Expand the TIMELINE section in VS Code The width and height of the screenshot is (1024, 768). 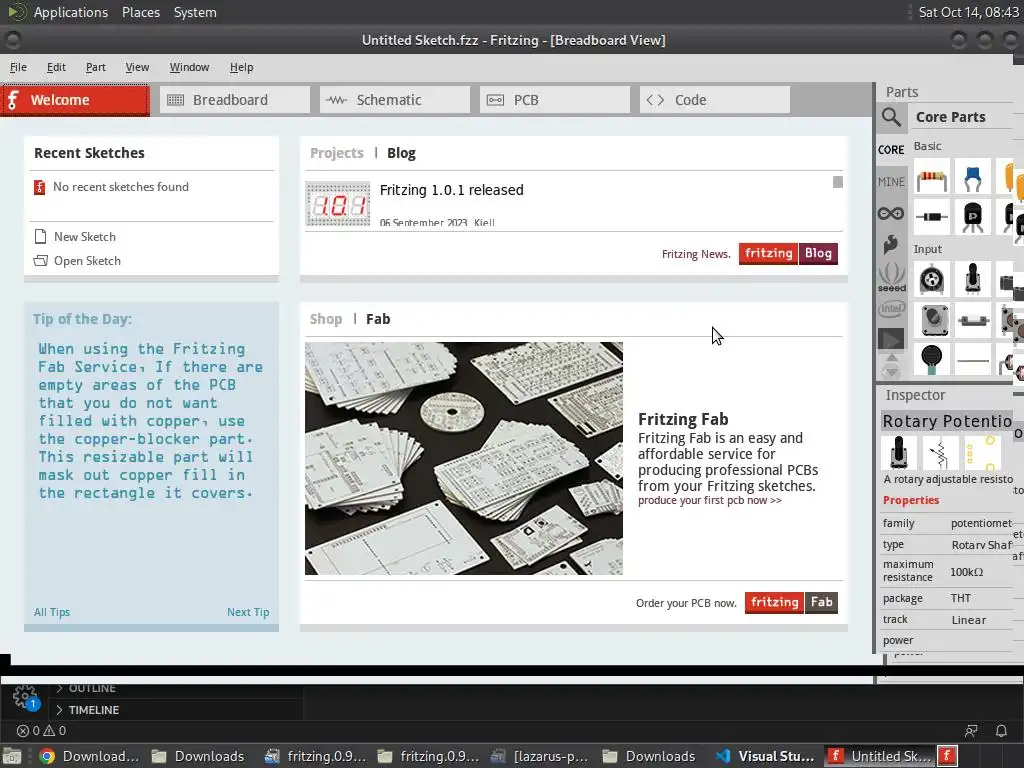(88, 710)
